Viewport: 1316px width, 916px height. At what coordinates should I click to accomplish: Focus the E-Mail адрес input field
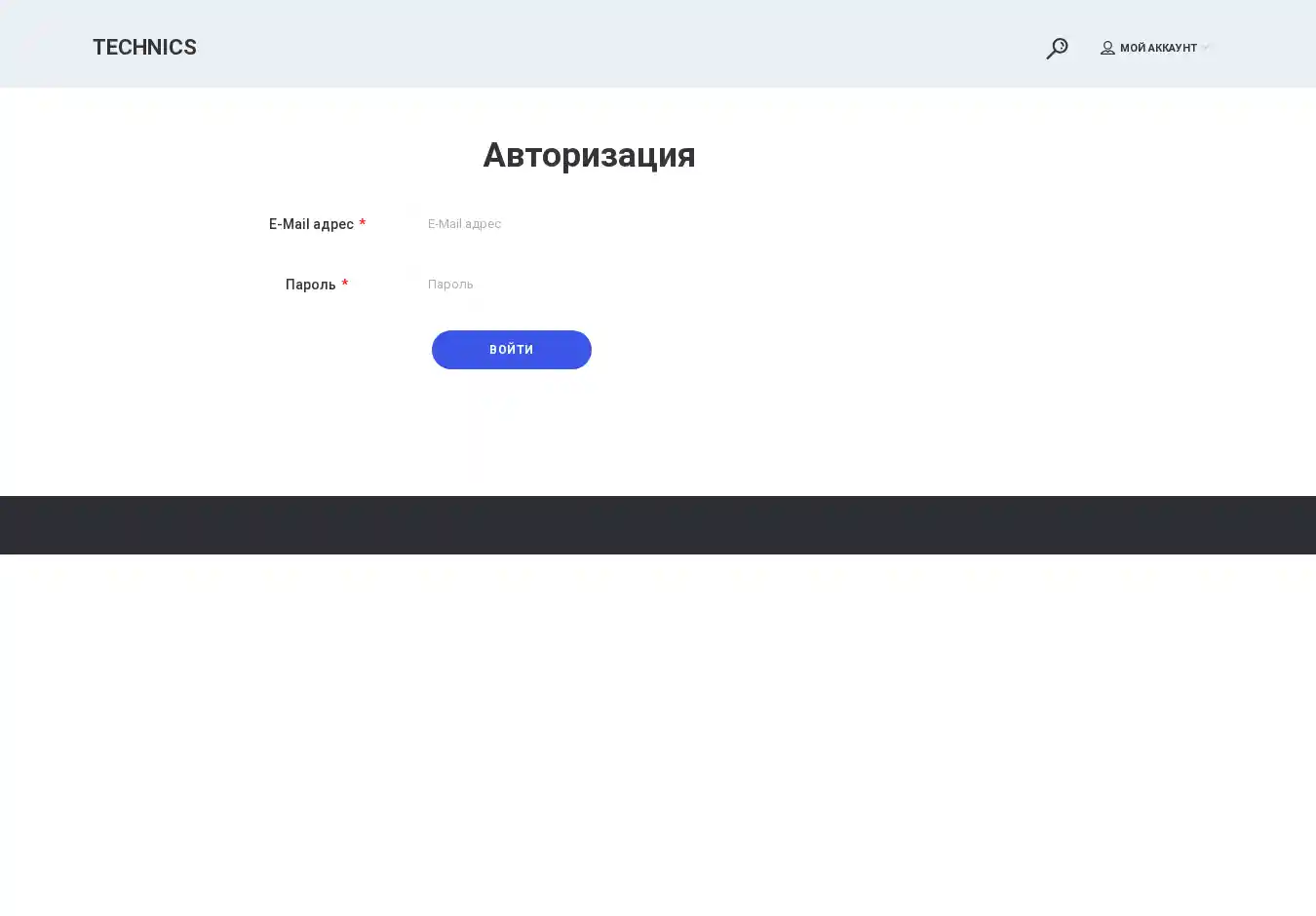click(x=585, y=224)
